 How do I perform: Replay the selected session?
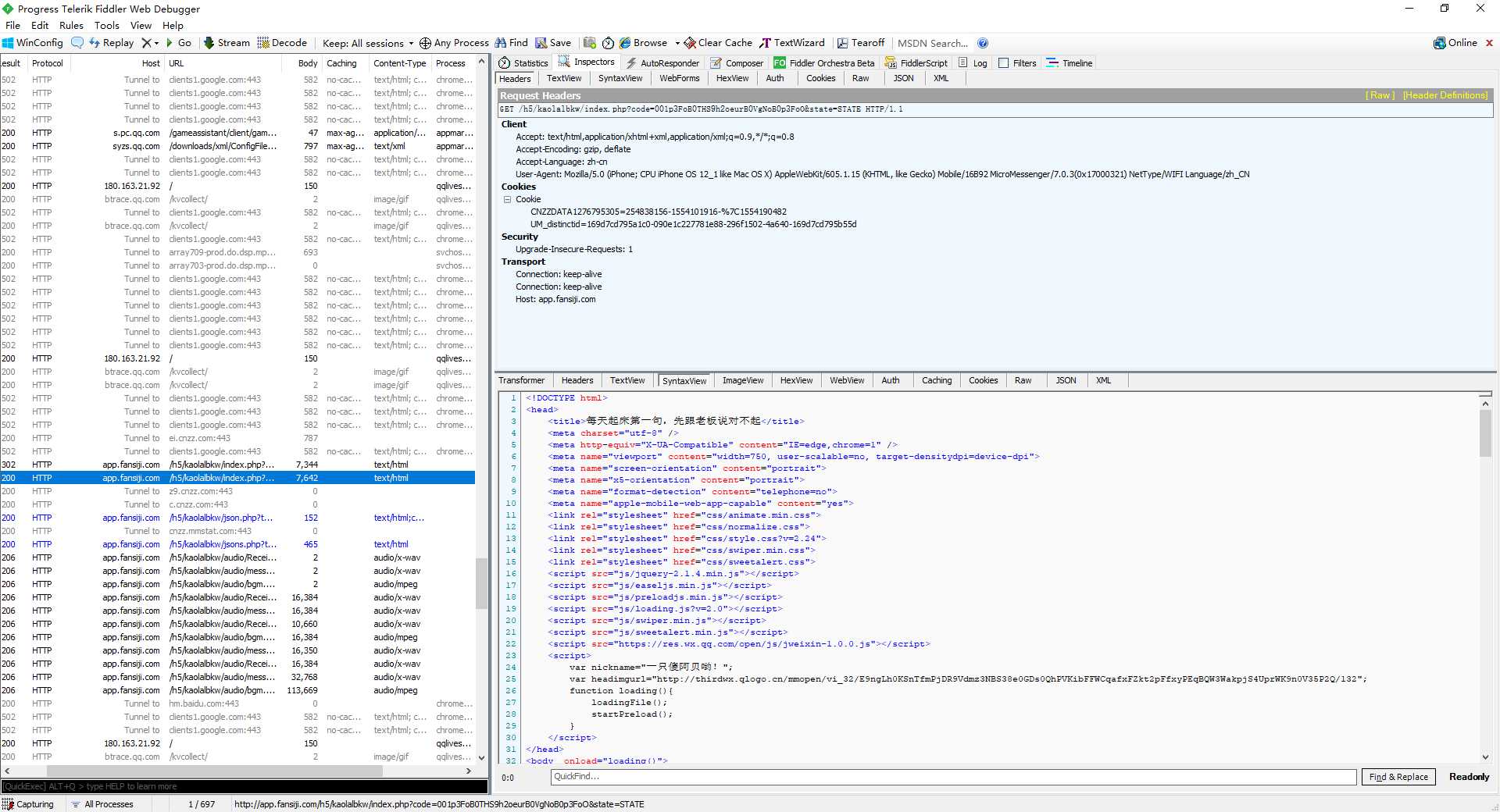click(x=111, y=43)
